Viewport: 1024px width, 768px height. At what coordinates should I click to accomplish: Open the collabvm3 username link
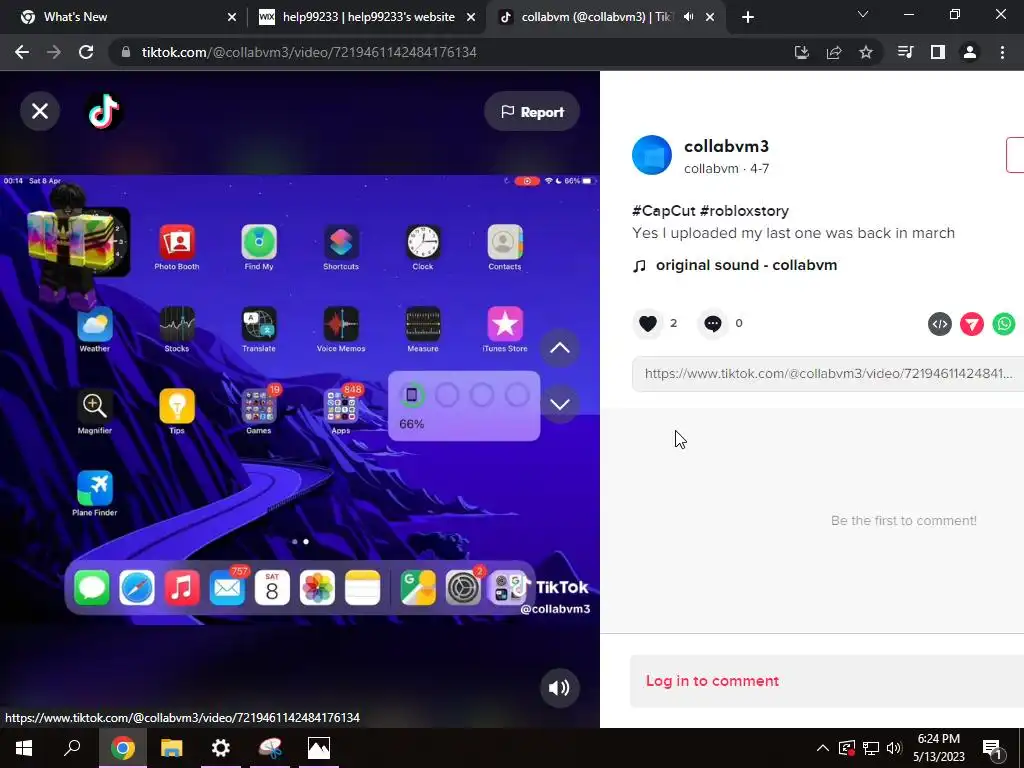pyautogui.click(x=726, y=146)
